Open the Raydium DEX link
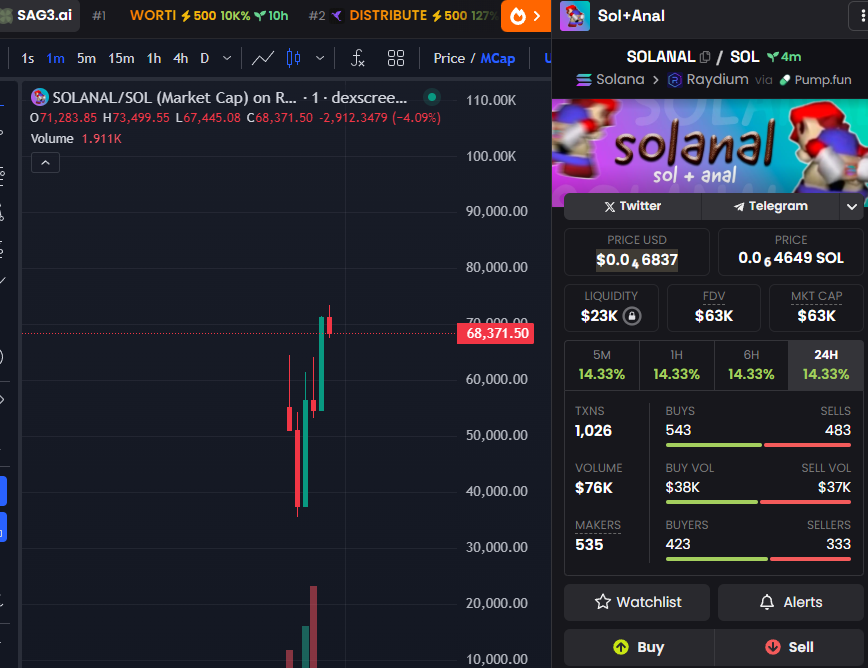Viewport: 868px width, 668px height. (x=708, y=80)
